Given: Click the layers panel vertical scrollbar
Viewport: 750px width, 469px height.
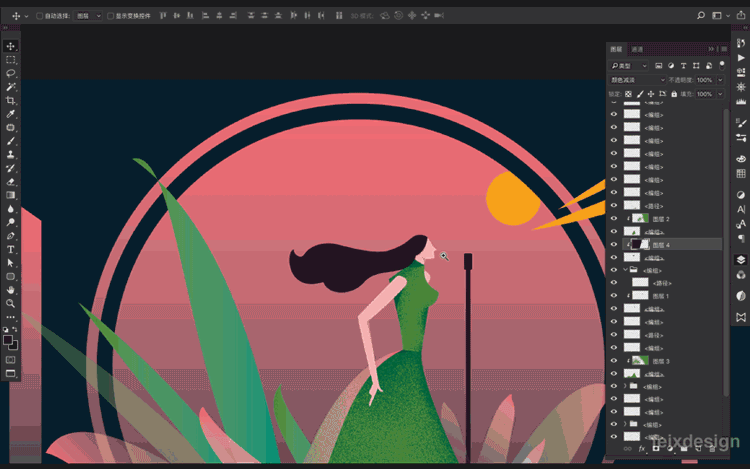Looking at the screenshot, I should [x=726, y=252].
